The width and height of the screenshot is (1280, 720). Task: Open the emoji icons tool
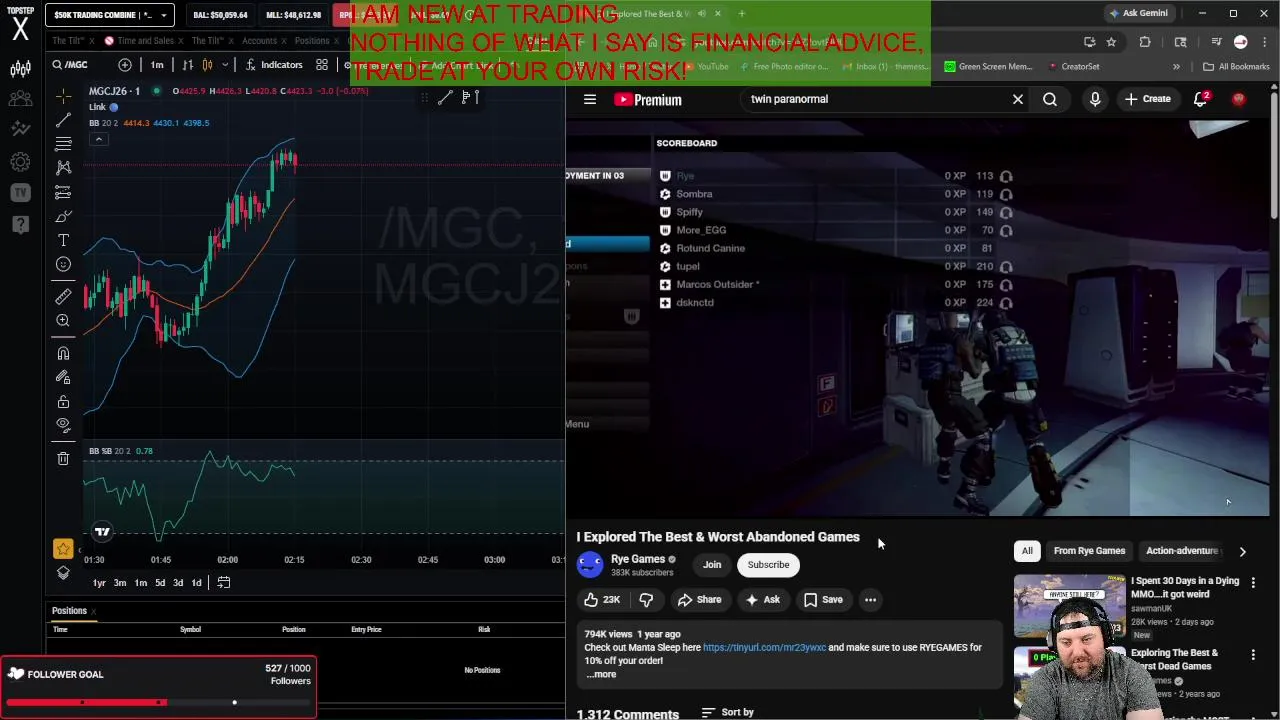click(x=63, y=264)
